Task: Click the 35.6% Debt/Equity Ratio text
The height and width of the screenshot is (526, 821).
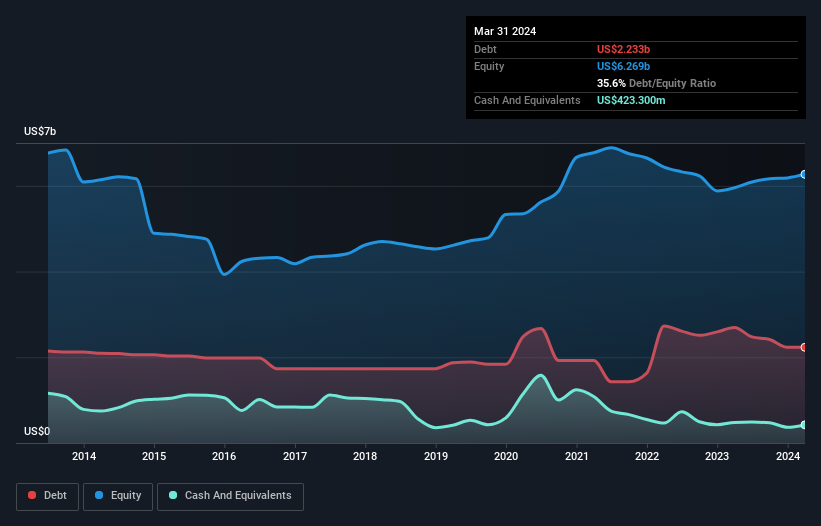Action: (656, 83)
